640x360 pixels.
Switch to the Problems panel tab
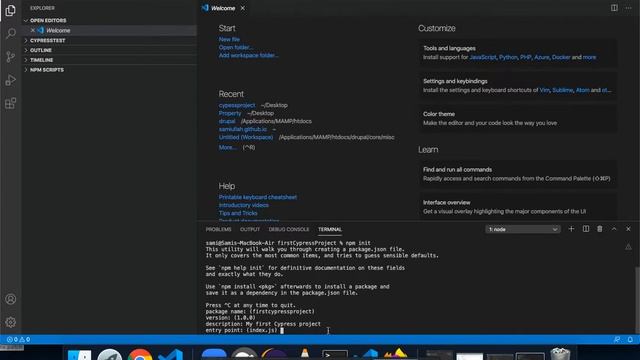point(218,229)
